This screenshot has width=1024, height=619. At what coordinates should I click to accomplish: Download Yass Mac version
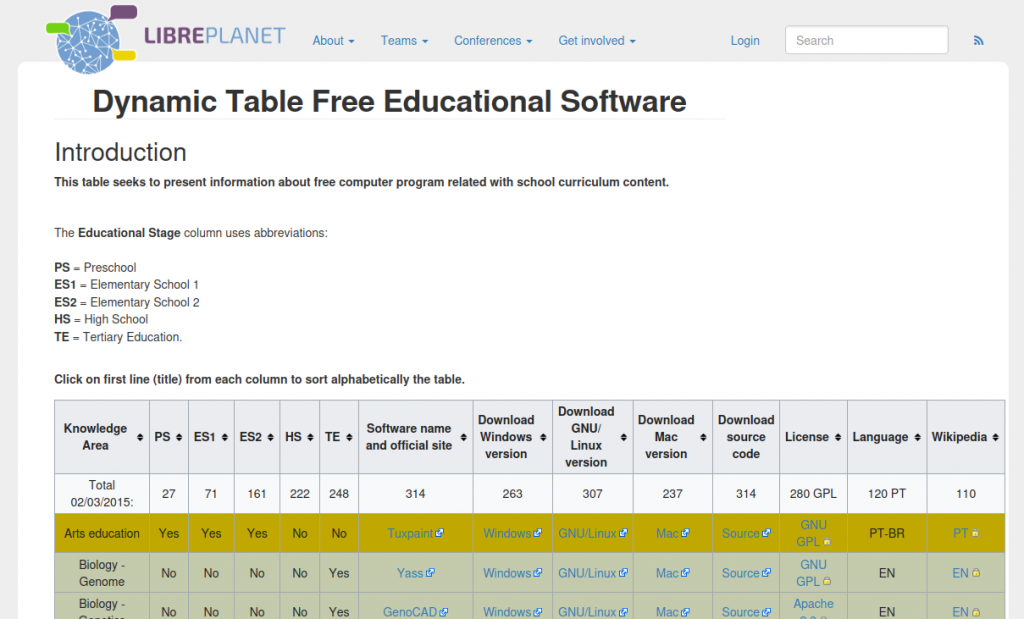(x=672, y=573)
